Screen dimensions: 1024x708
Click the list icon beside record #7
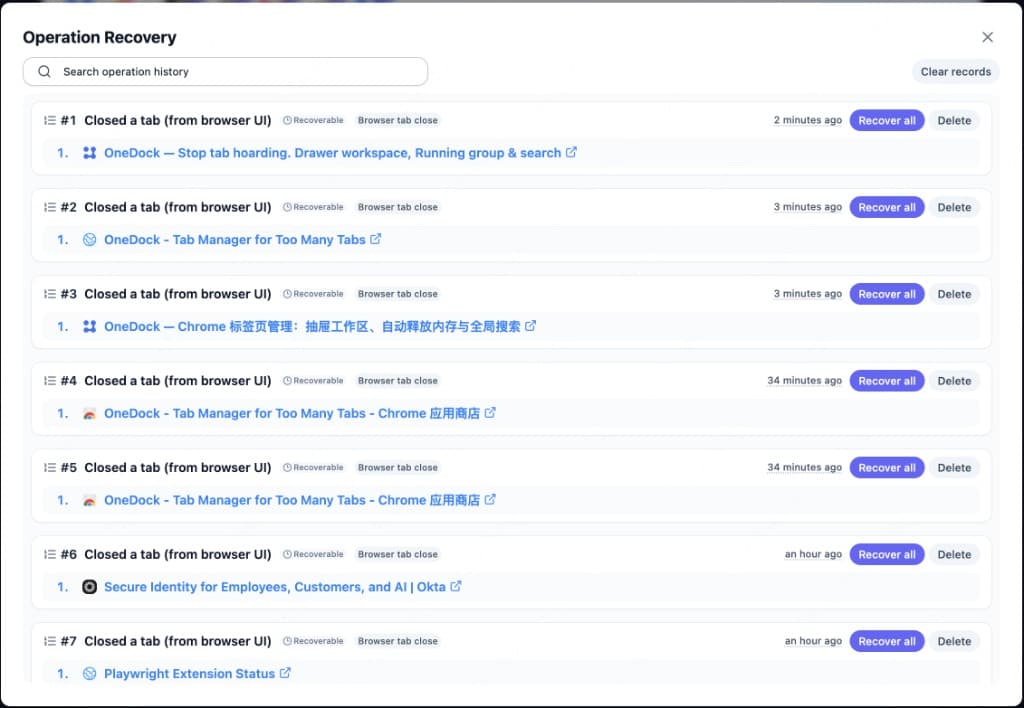pyautogui.click(x=50, y=641)
